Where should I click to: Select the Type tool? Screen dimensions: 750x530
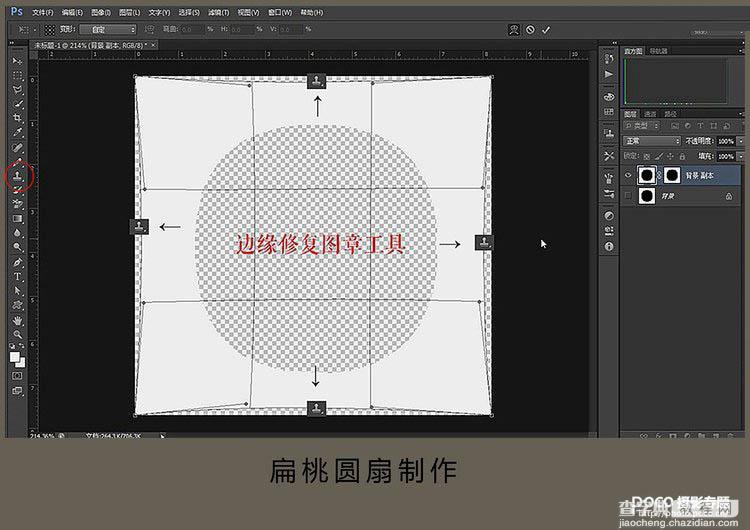(17, 276)
